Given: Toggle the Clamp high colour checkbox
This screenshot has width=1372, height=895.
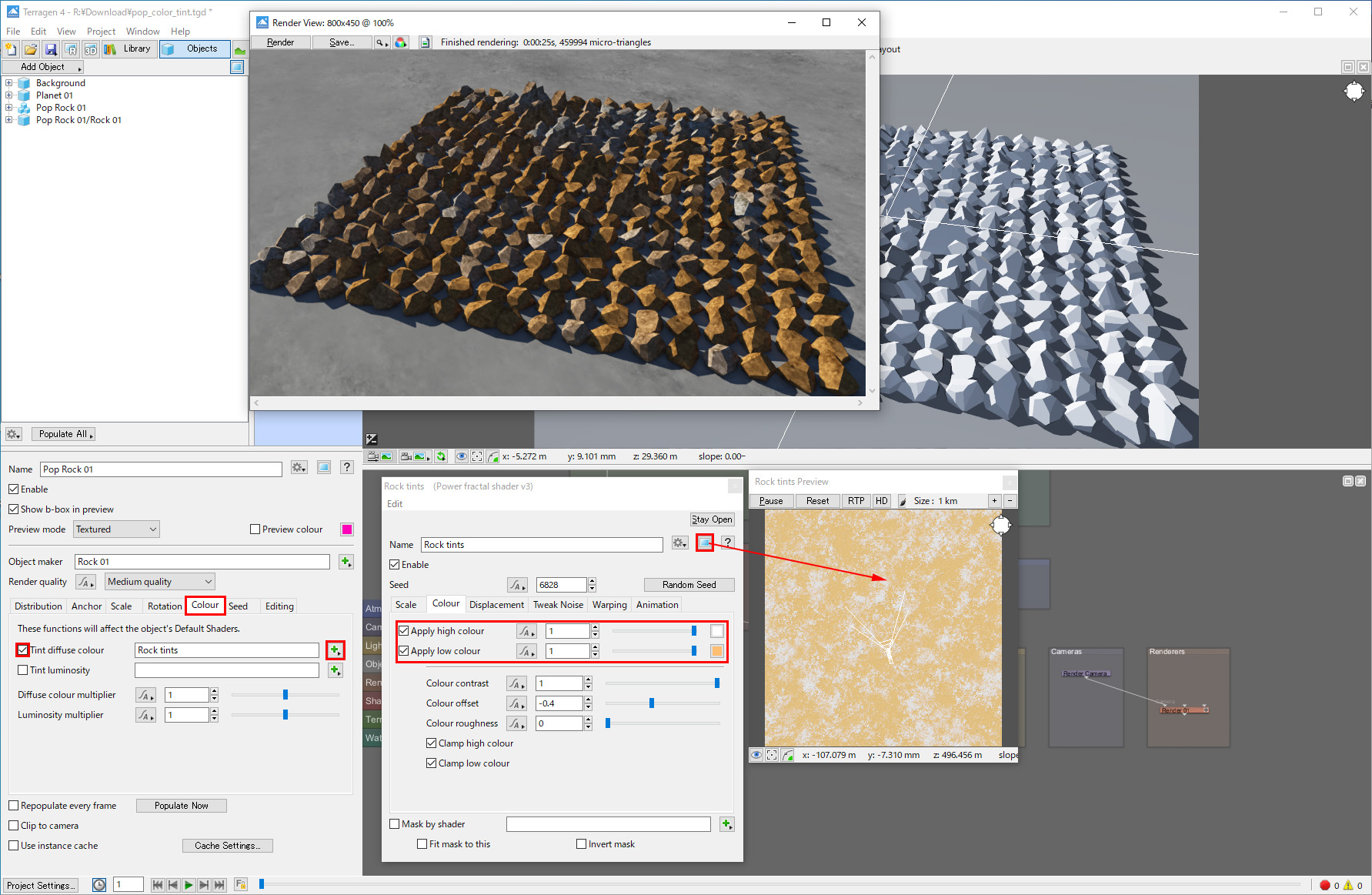Looking at the screenshot, I should (432, 743).
